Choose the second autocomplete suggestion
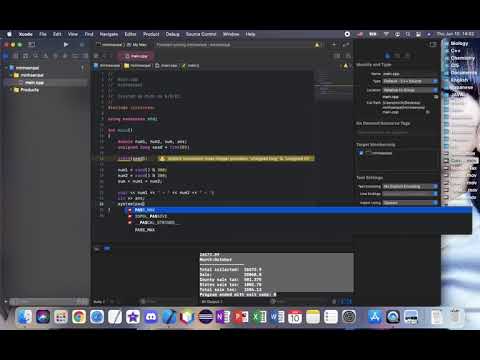The image size is (480, 360). [298, 216]
